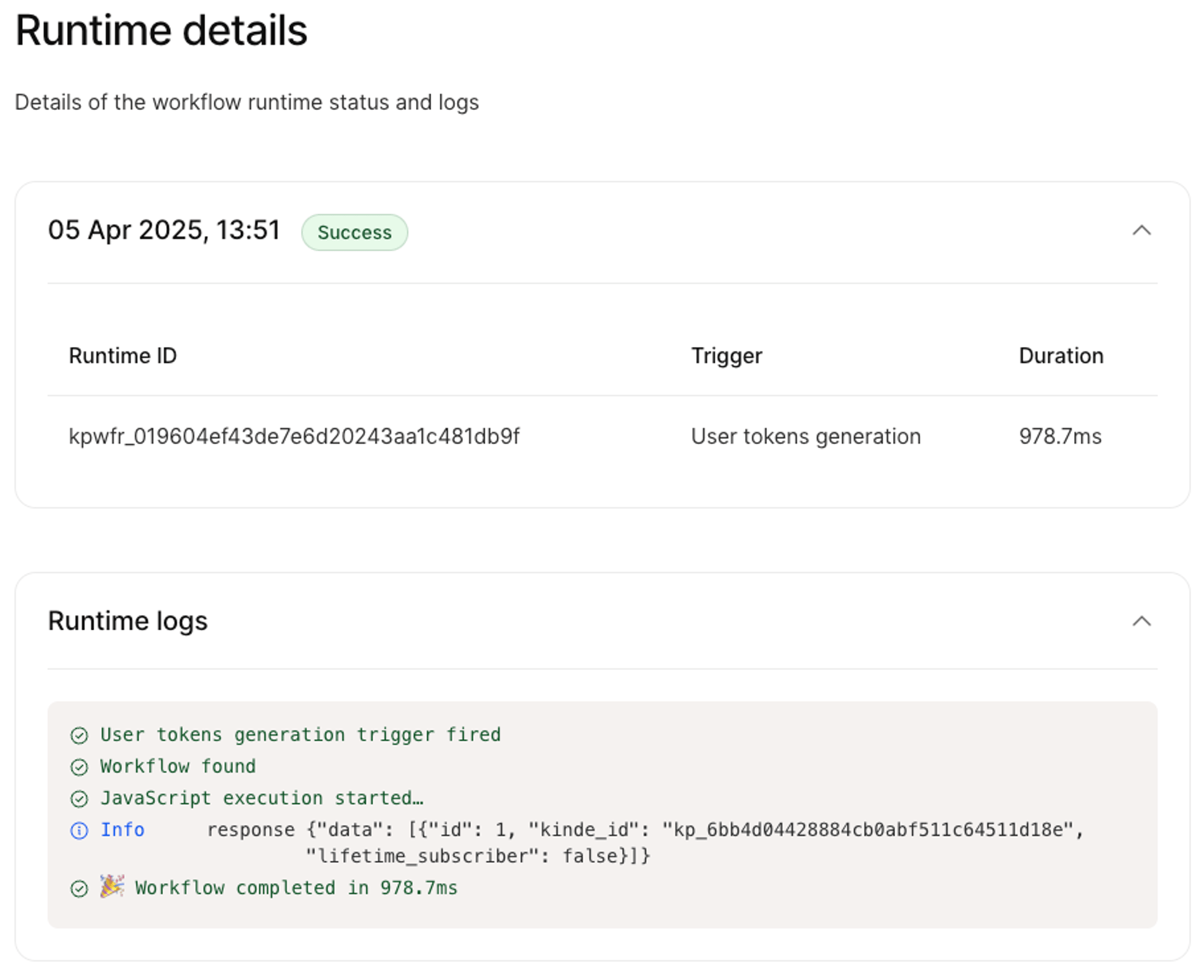This screenshot has width=1204, height=980.
Task: Click the Duration column header
Action: (x=1061, y=356)
